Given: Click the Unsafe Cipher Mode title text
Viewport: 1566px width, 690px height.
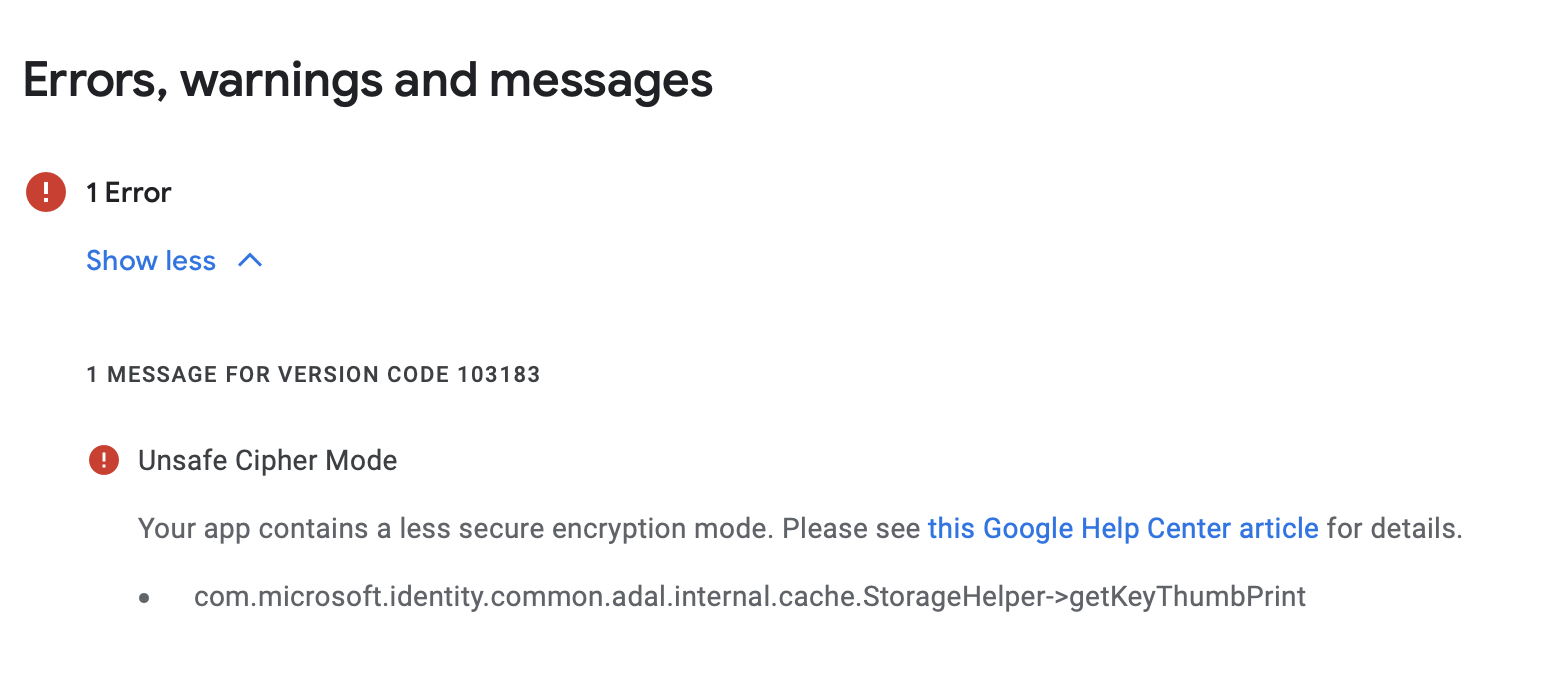Looking at the screenshot, I should tap(267, 460).
